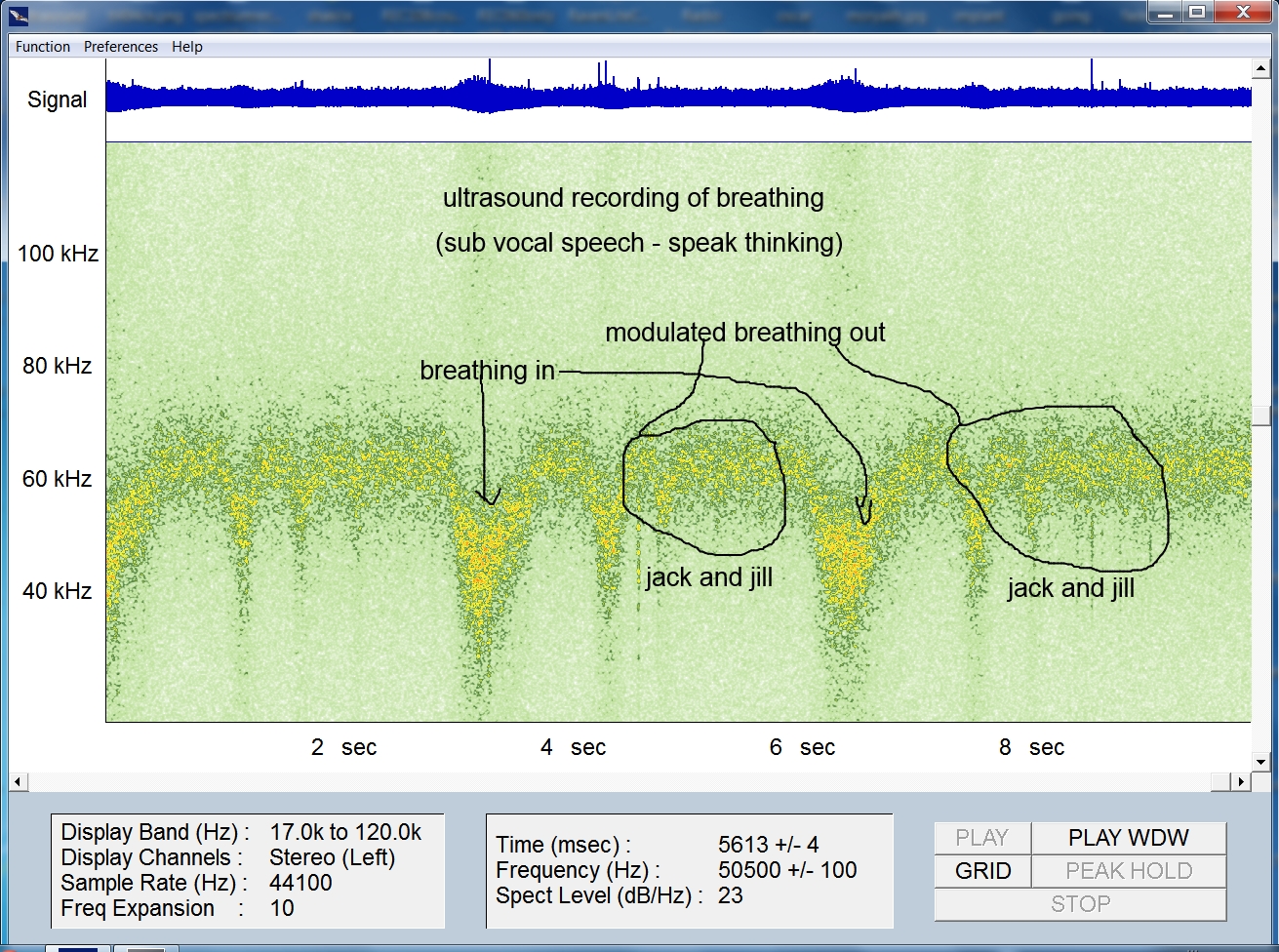Screen dimensions: 1279x952
Task: Click the PLAY button
Action: tap(982, 838)
